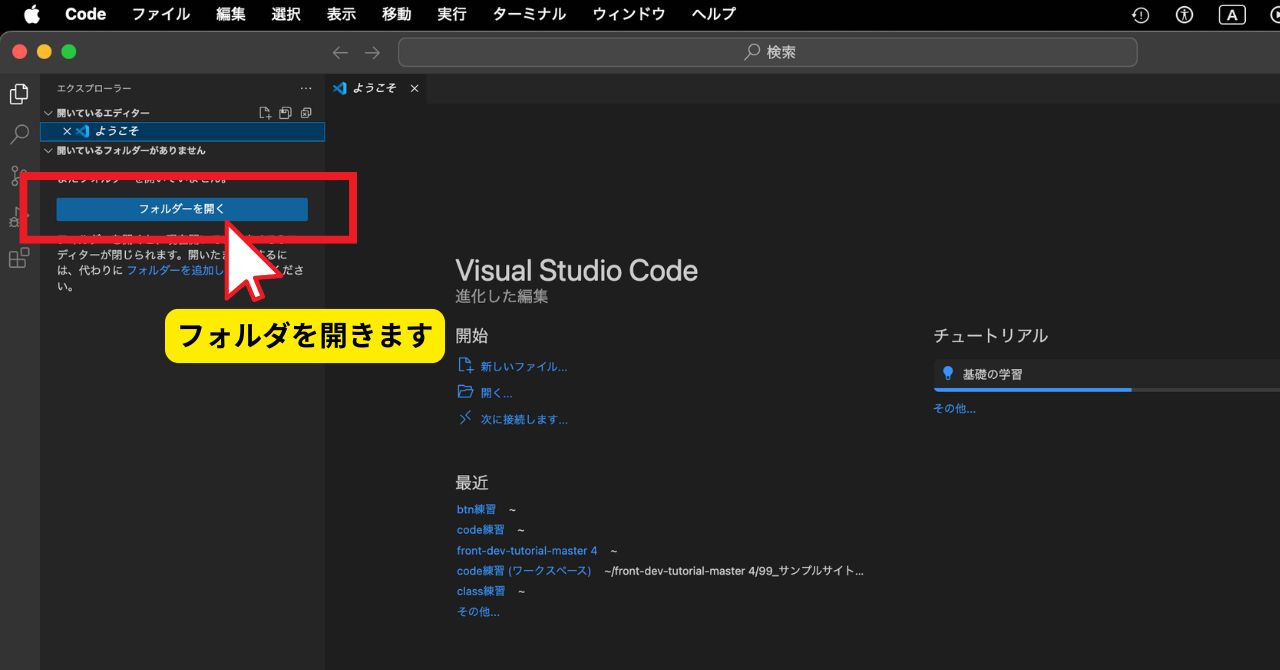Viewport: 1280px width, 670px height.
Task: Open the input source A icon
Action: (x=1232, y=14)
